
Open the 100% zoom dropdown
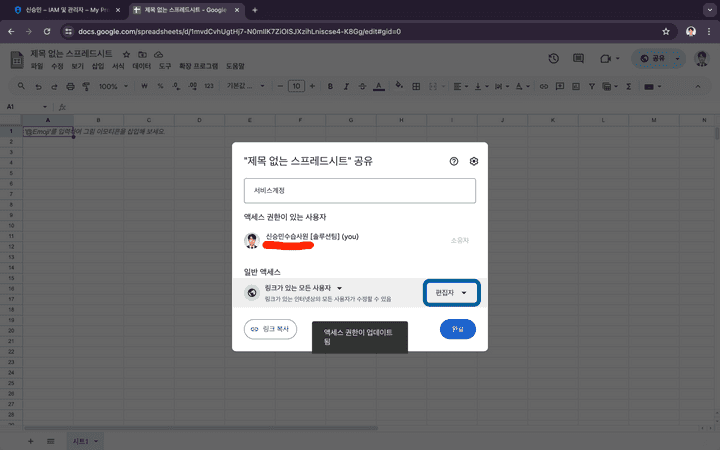(x=112, y=87)
